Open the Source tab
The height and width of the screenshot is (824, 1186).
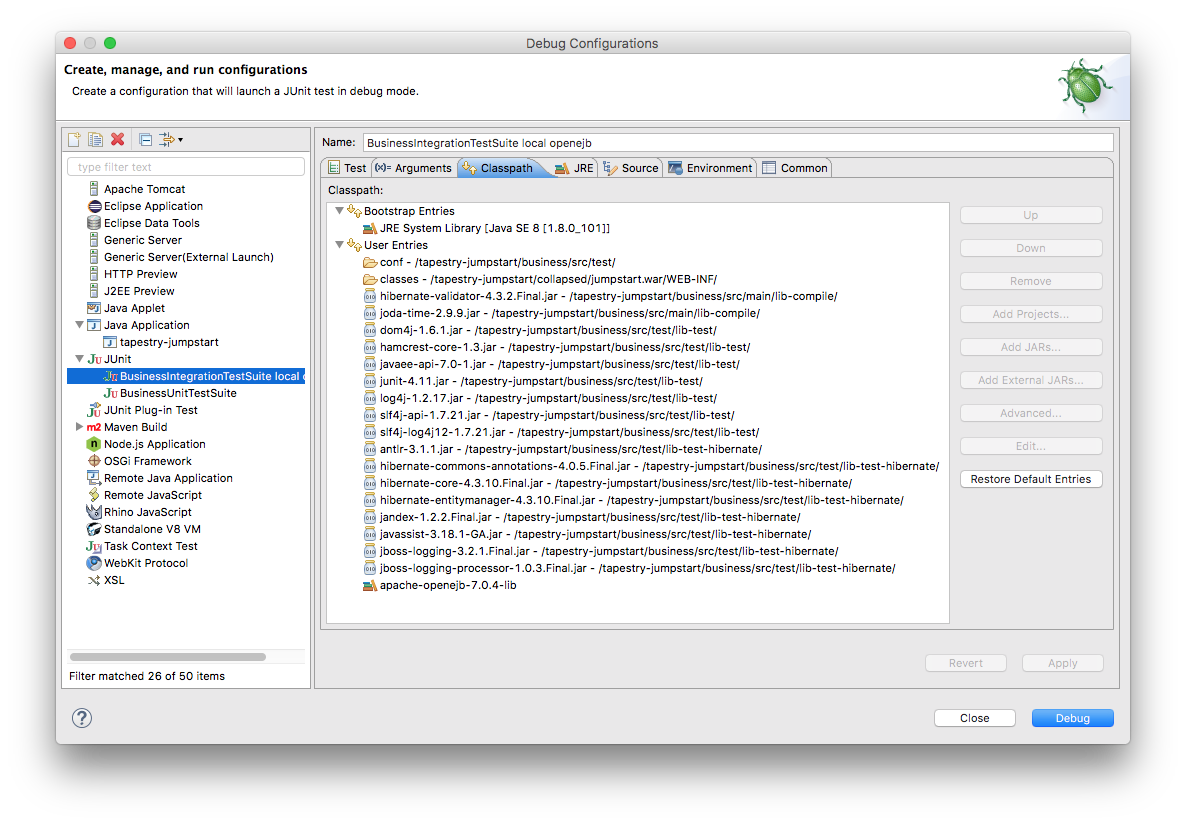tap(631, 168)
